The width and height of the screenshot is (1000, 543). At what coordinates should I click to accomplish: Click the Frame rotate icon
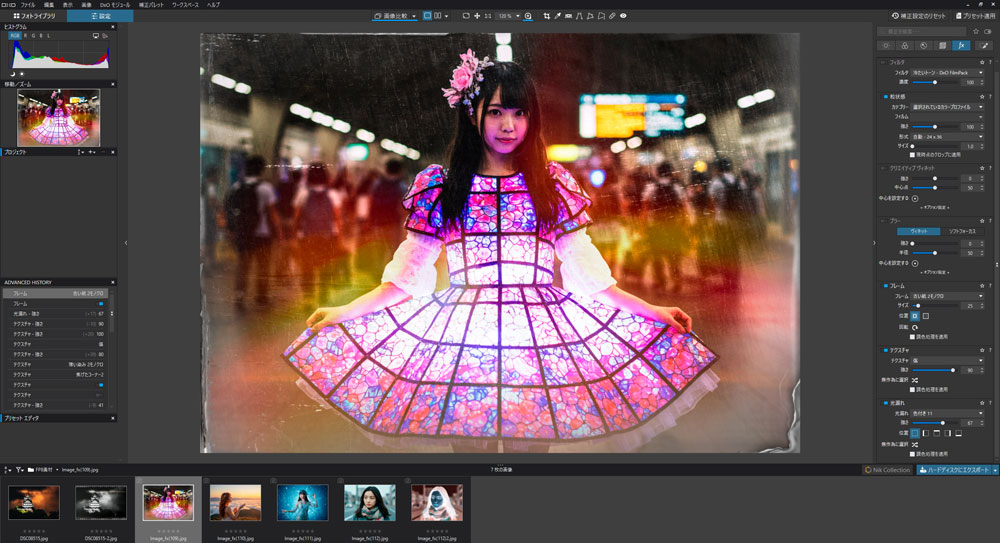tap(914, 326)
